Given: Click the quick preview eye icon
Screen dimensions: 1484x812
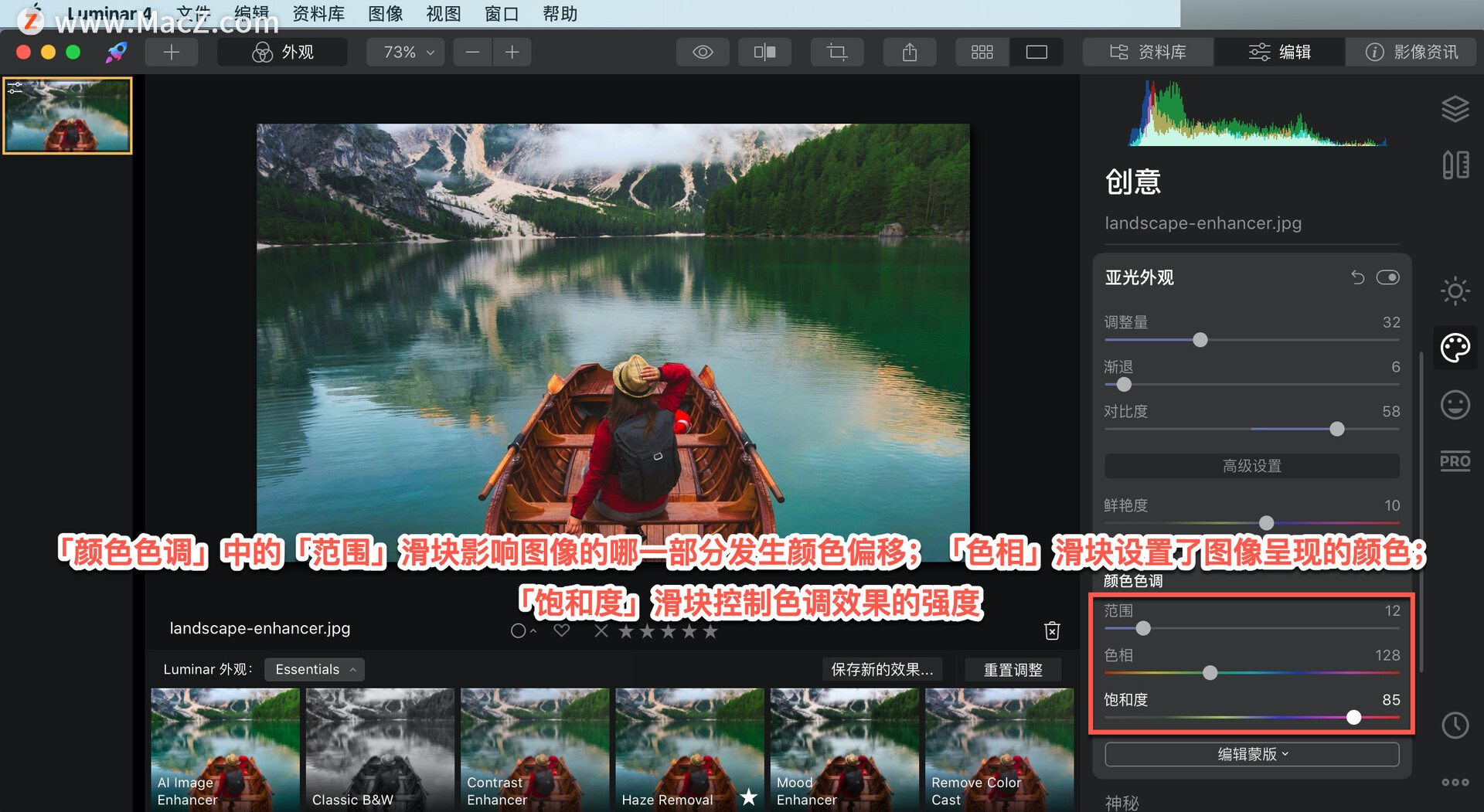Looking at the screenshot, I should pyautogui.click(x=703, y=52).
